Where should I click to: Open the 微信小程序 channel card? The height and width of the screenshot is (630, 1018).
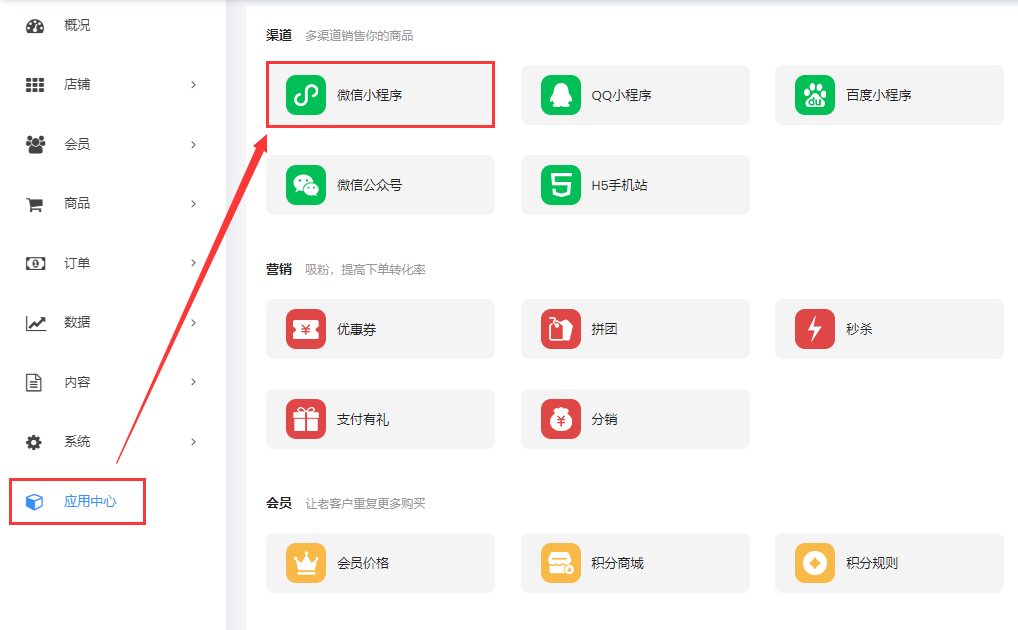pos(380,95)
